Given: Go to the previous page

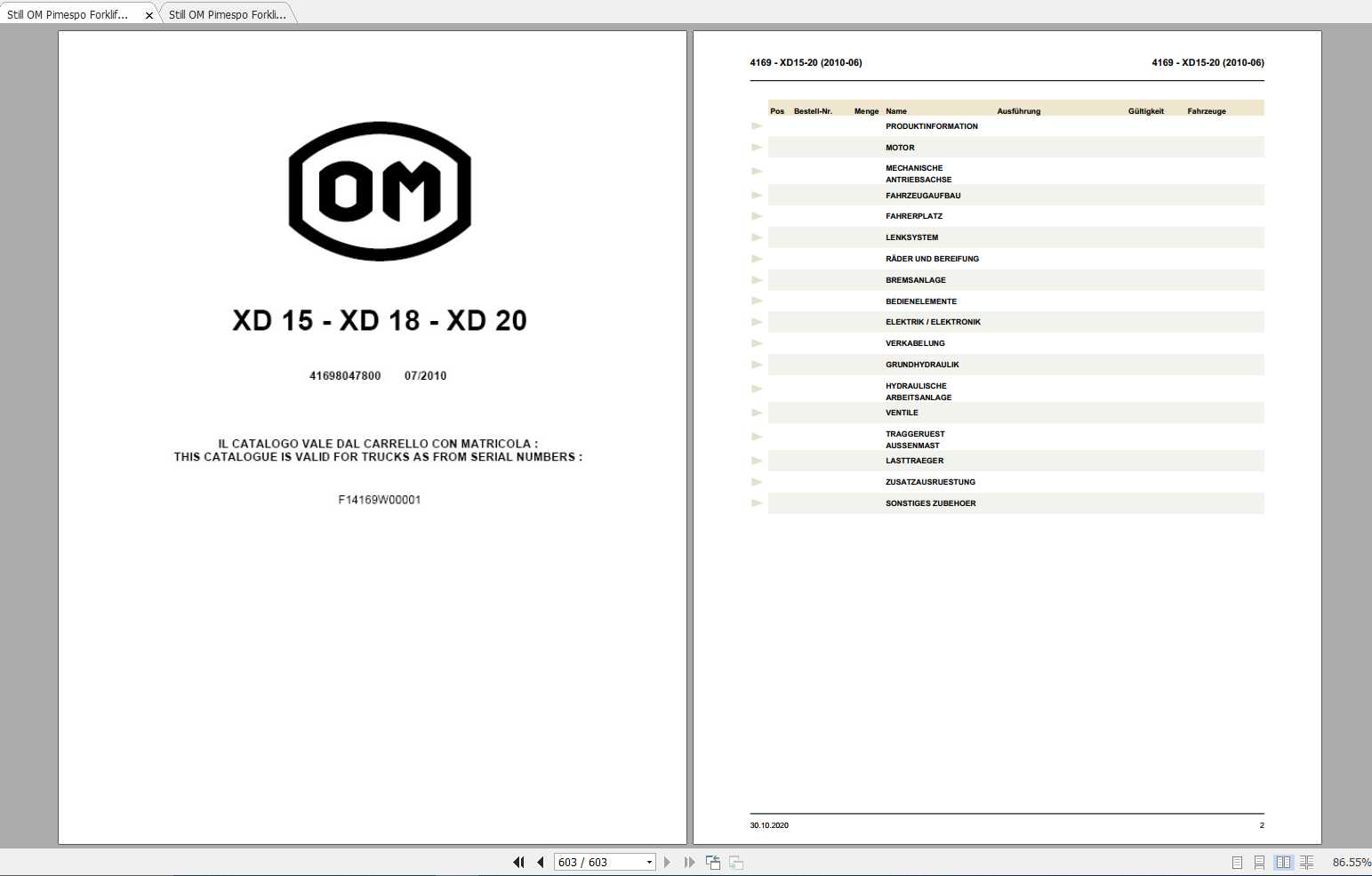Looking at the screenshot, I should click(540, 862).
